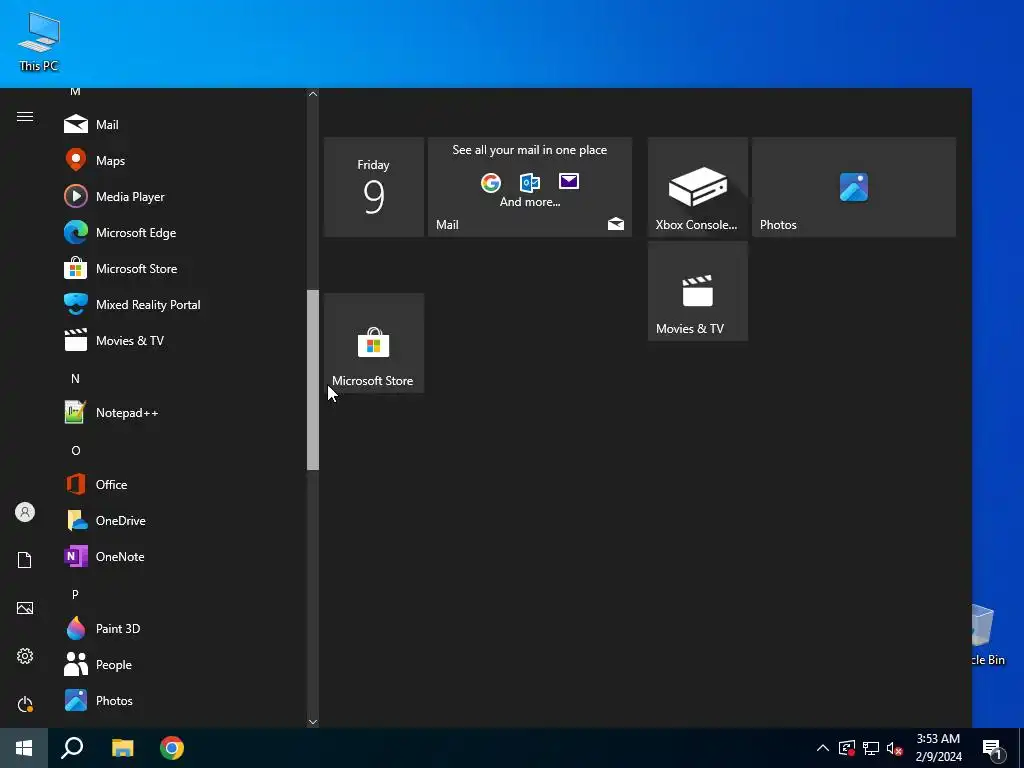Open taskbar Search

(x=72, y=748)
